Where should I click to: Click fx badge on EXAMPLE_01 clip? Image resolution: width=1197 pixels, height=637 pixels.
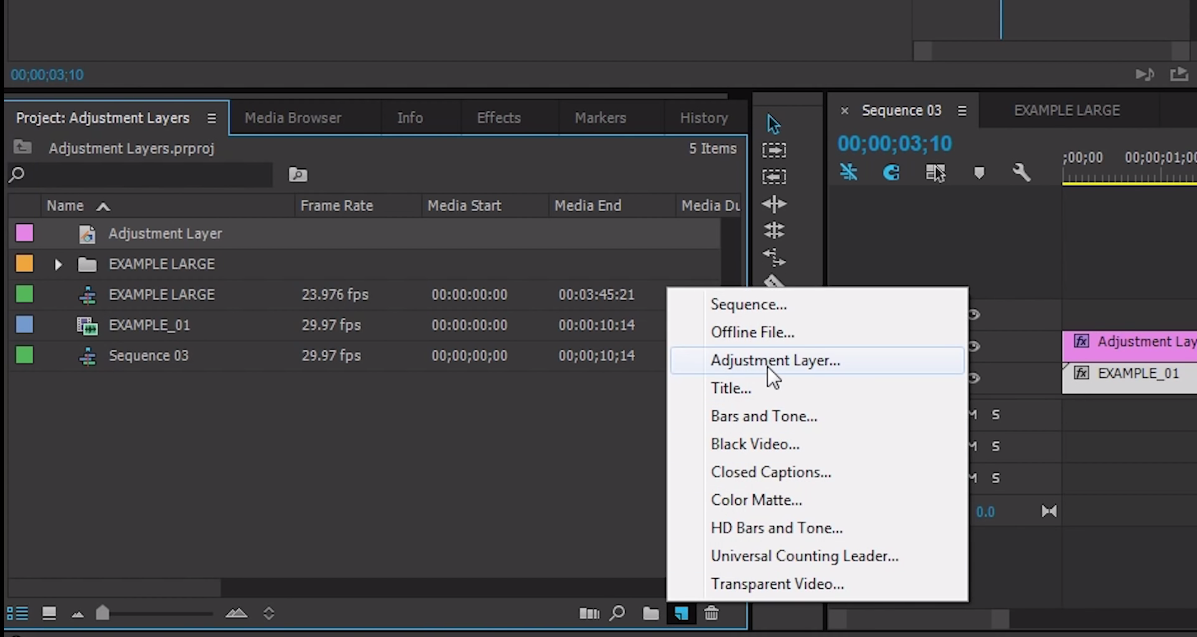tap(1081, 373)
